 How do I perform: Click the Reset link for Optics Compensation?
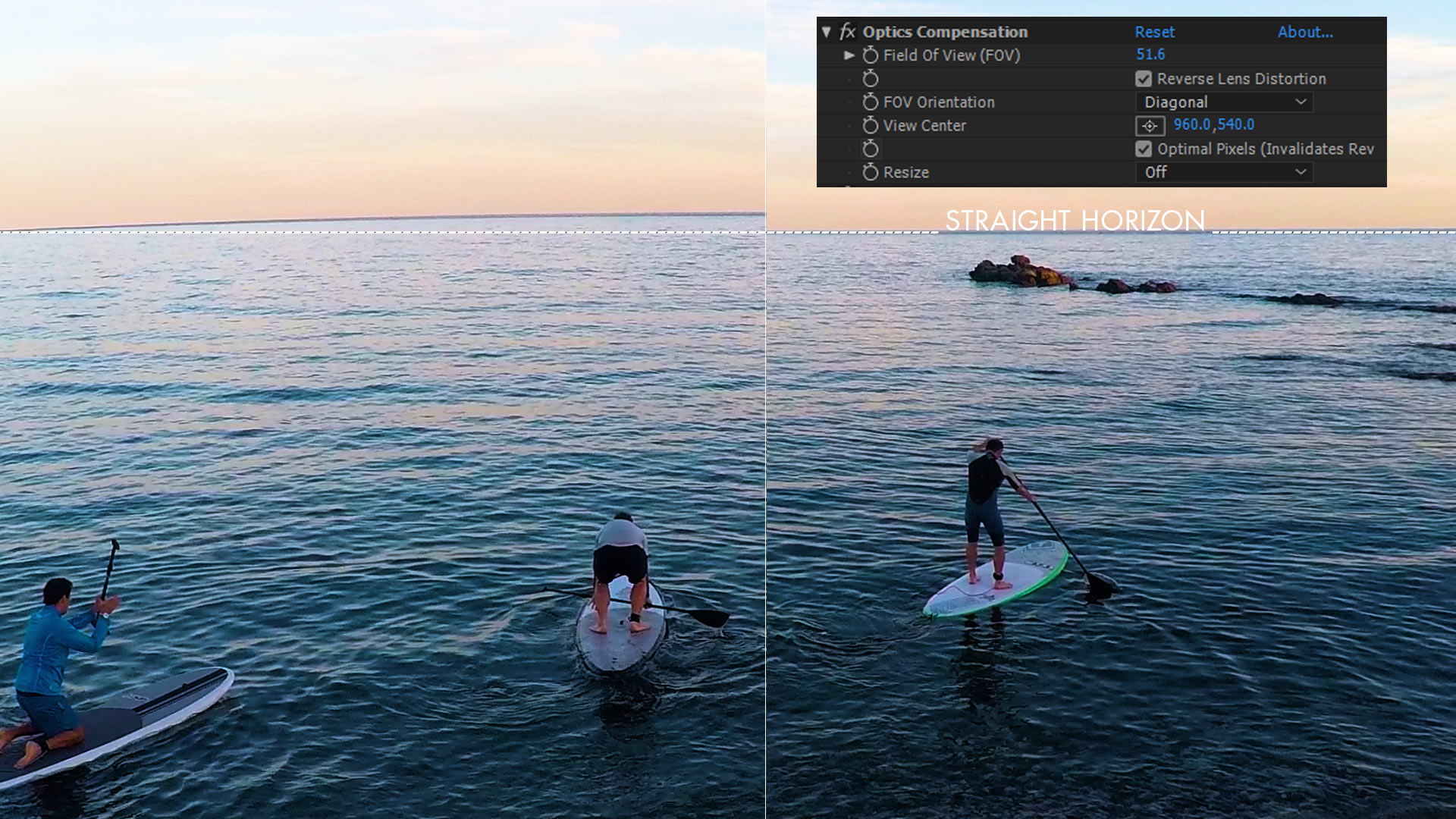(x=1154, y=32)
